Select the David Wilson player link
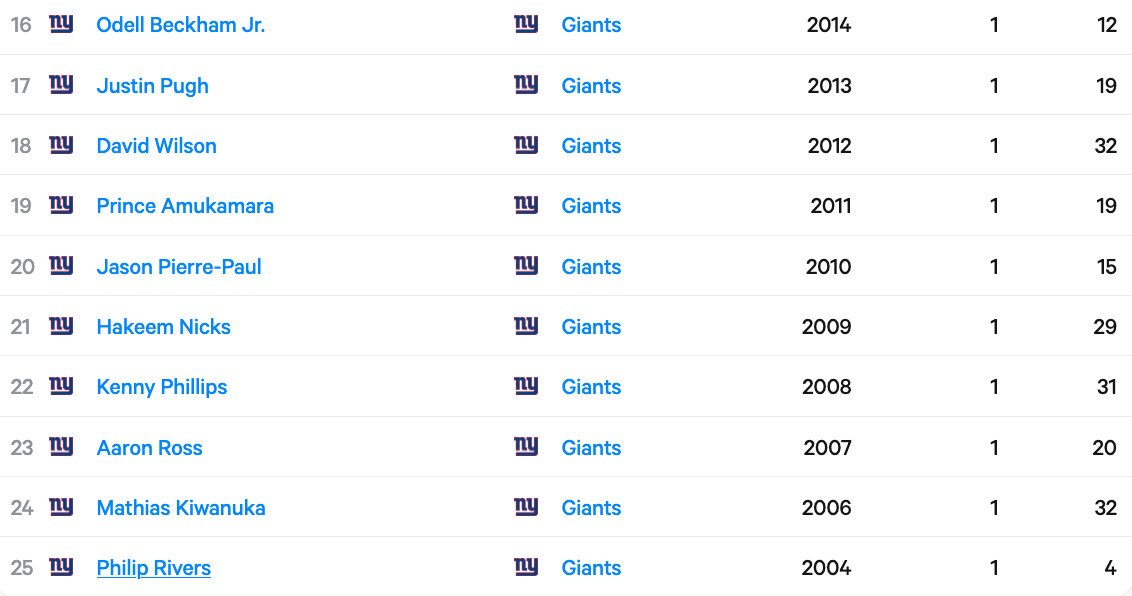 coord(157,146)
